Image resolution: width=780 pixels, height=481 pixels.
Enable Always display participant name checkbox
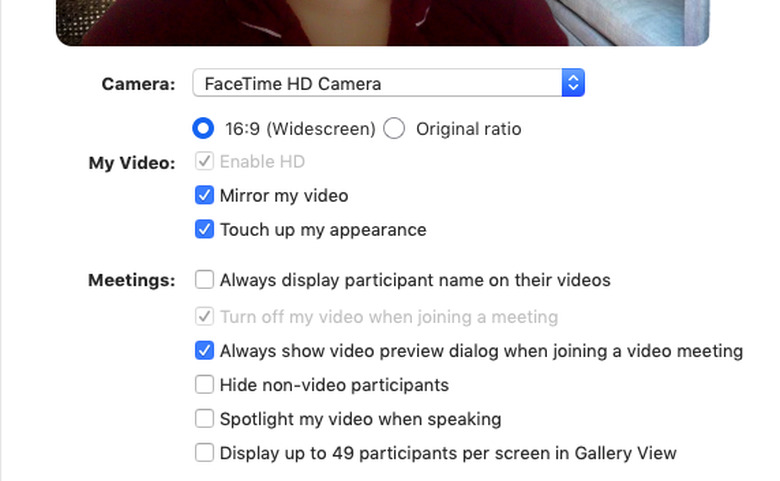[204, 280]
